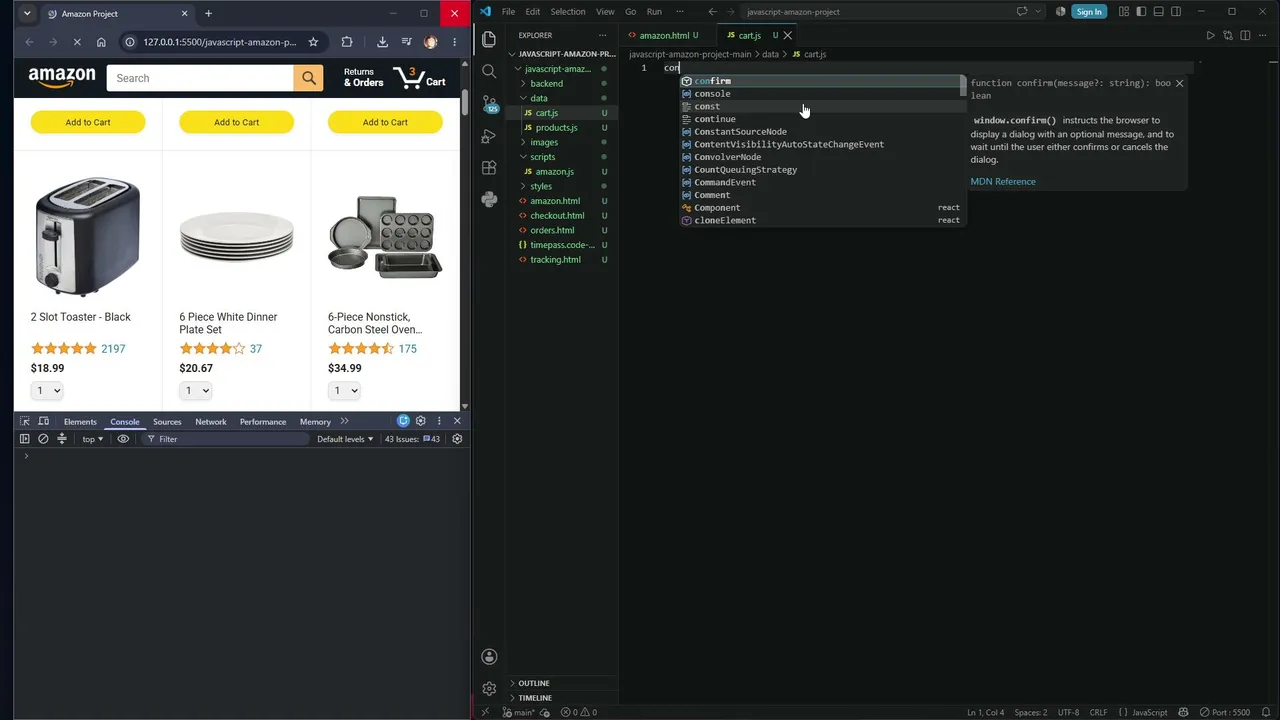The image size is (1280, 720).
Task: Open editor More Actions ellipsis
Action: [x=1263, y=36]
